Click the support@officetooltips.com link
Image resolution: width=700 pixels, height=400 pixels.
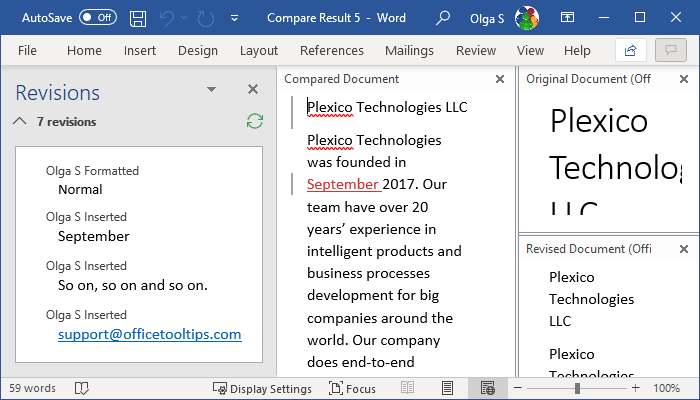[x=150, y=334]
